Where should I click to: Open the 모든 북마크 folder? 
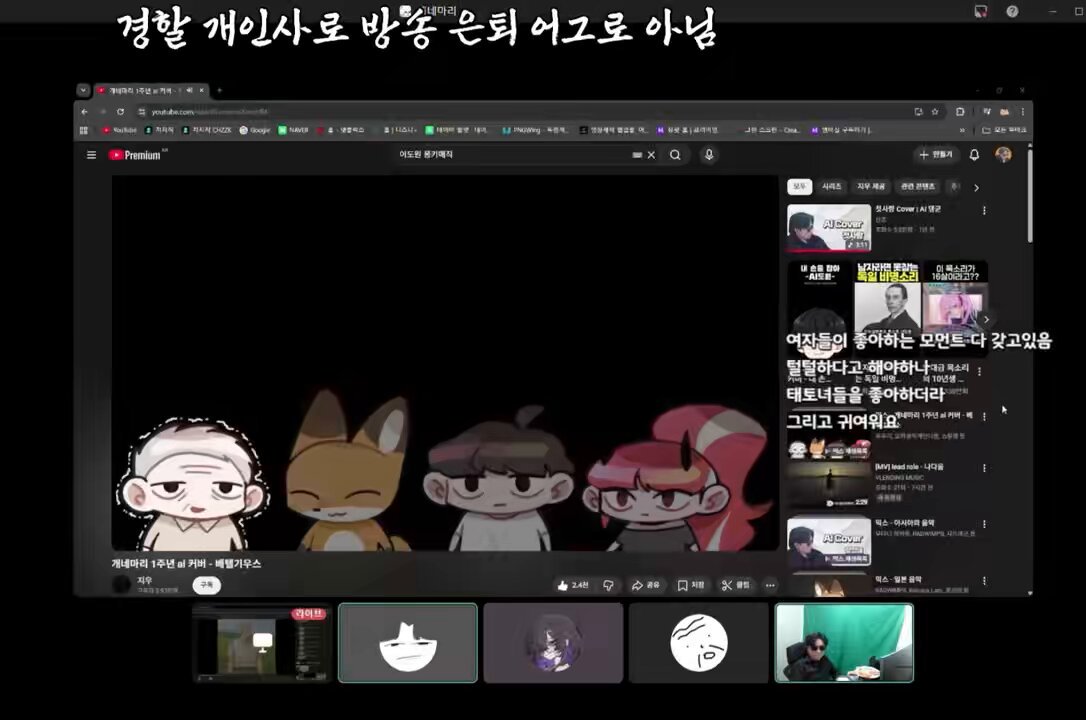point(1004,130)
